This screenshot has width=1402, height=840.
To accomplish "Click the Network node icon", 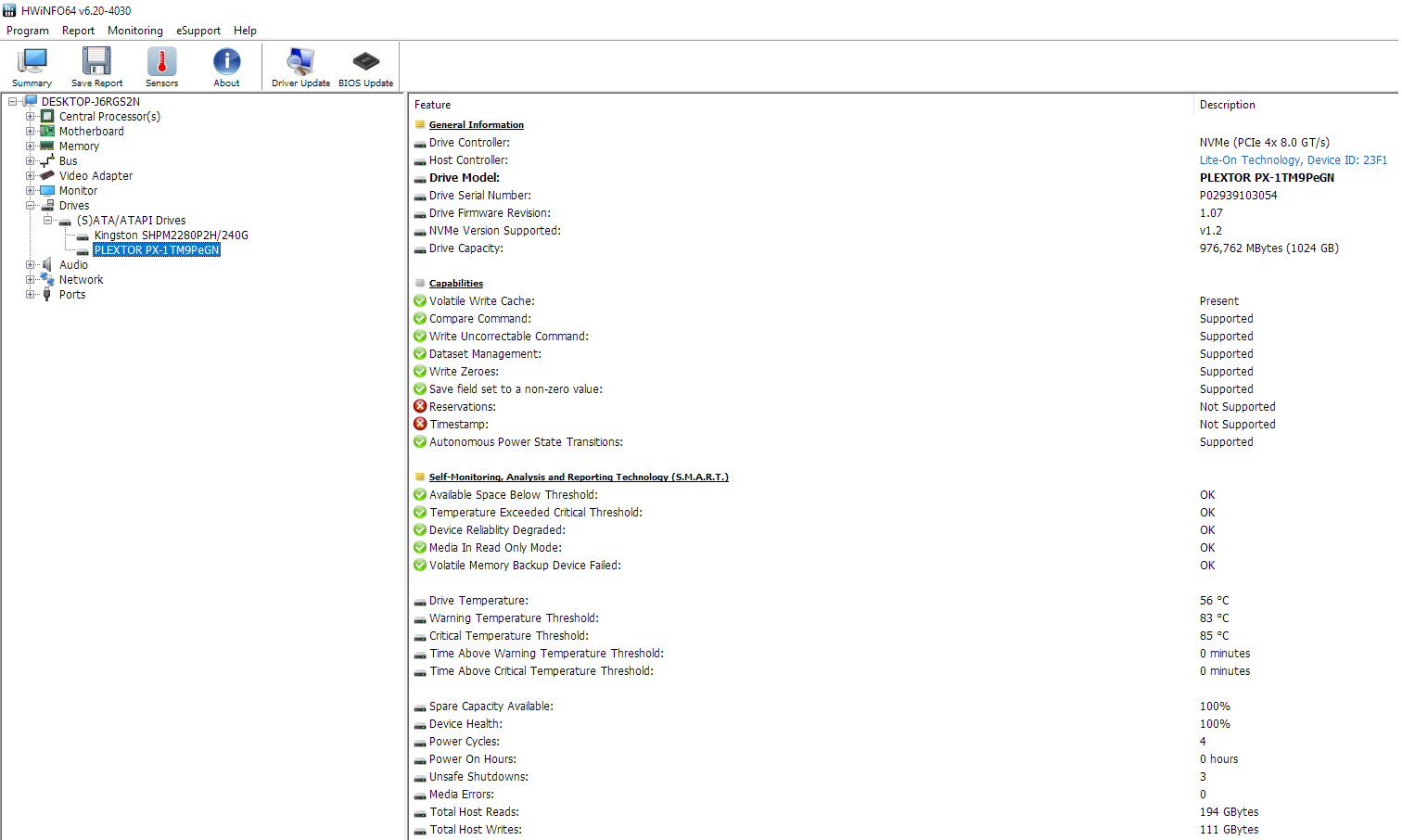I will click(x=47, y=280).
